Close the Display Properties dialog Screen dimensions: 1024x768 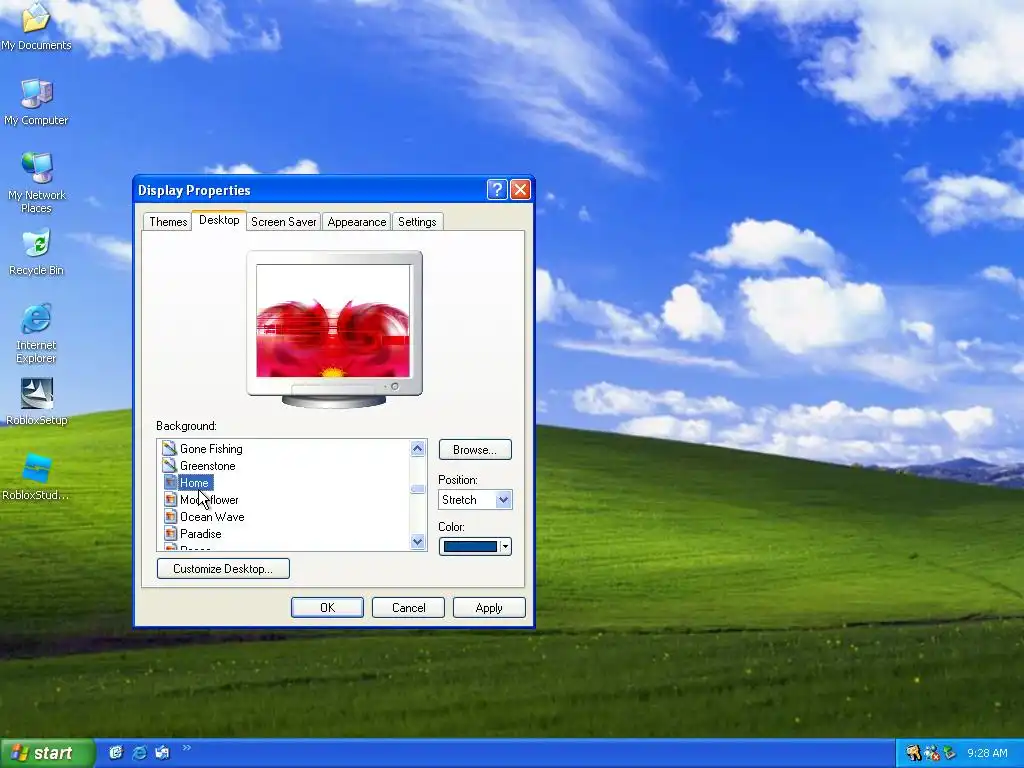click(x=520, y=190)
